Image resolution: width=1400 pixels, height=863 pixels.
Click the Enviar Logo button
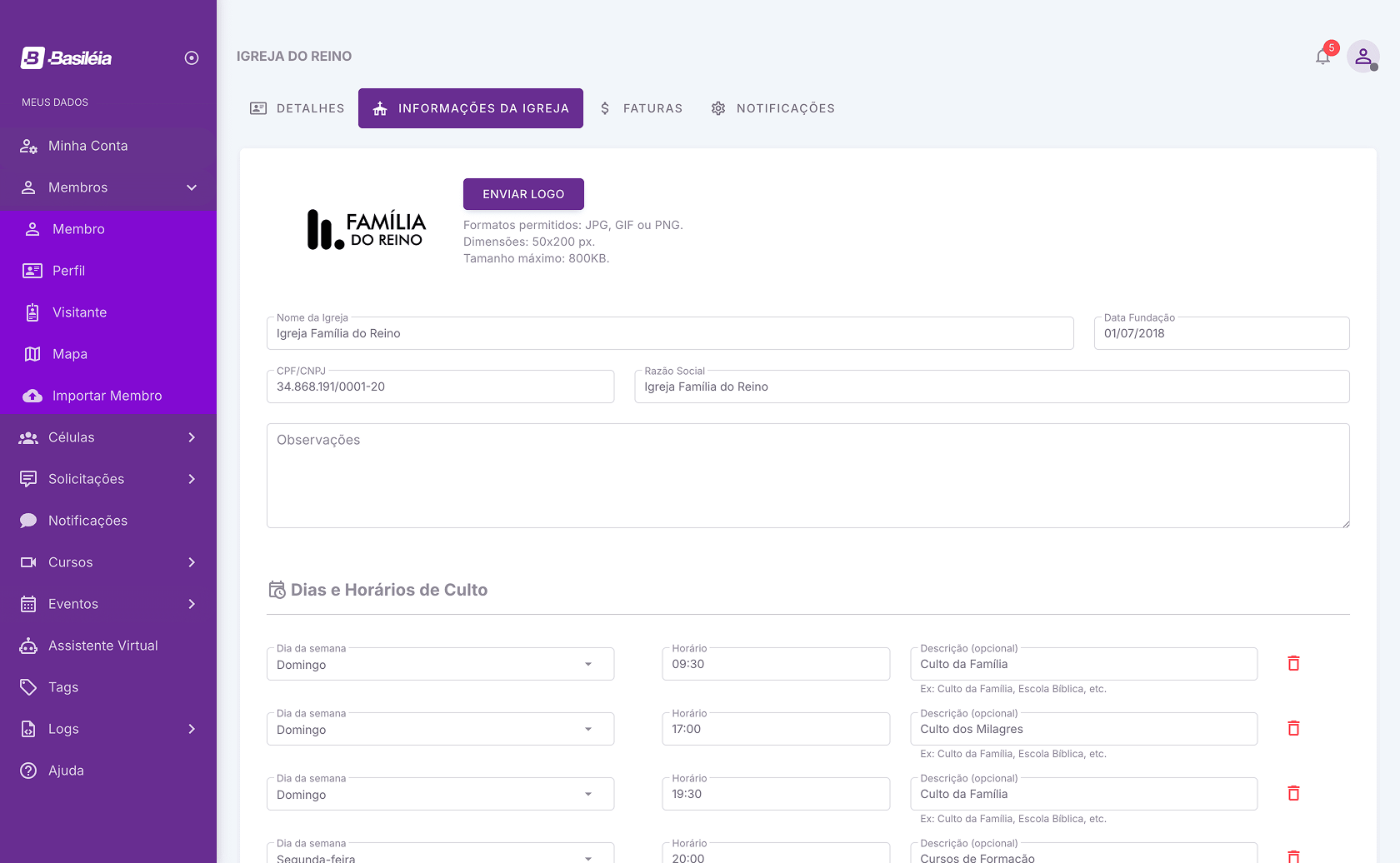pos(523,194)
